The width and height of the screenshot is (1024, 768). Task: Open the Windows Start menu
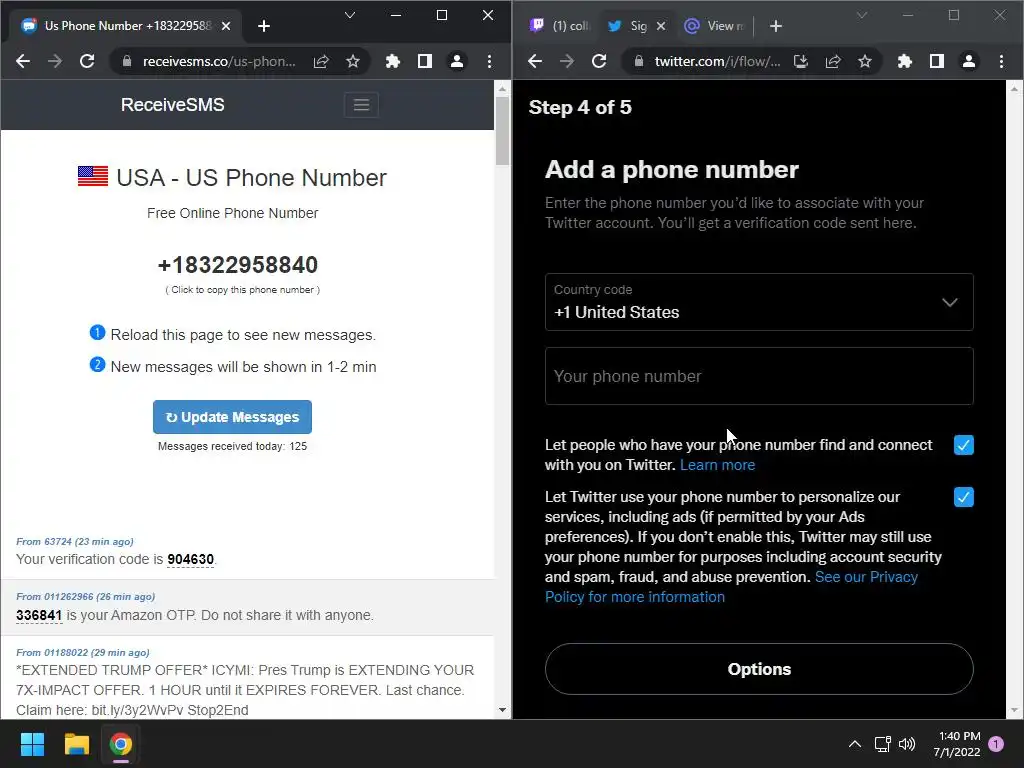[x=32, y=744]
